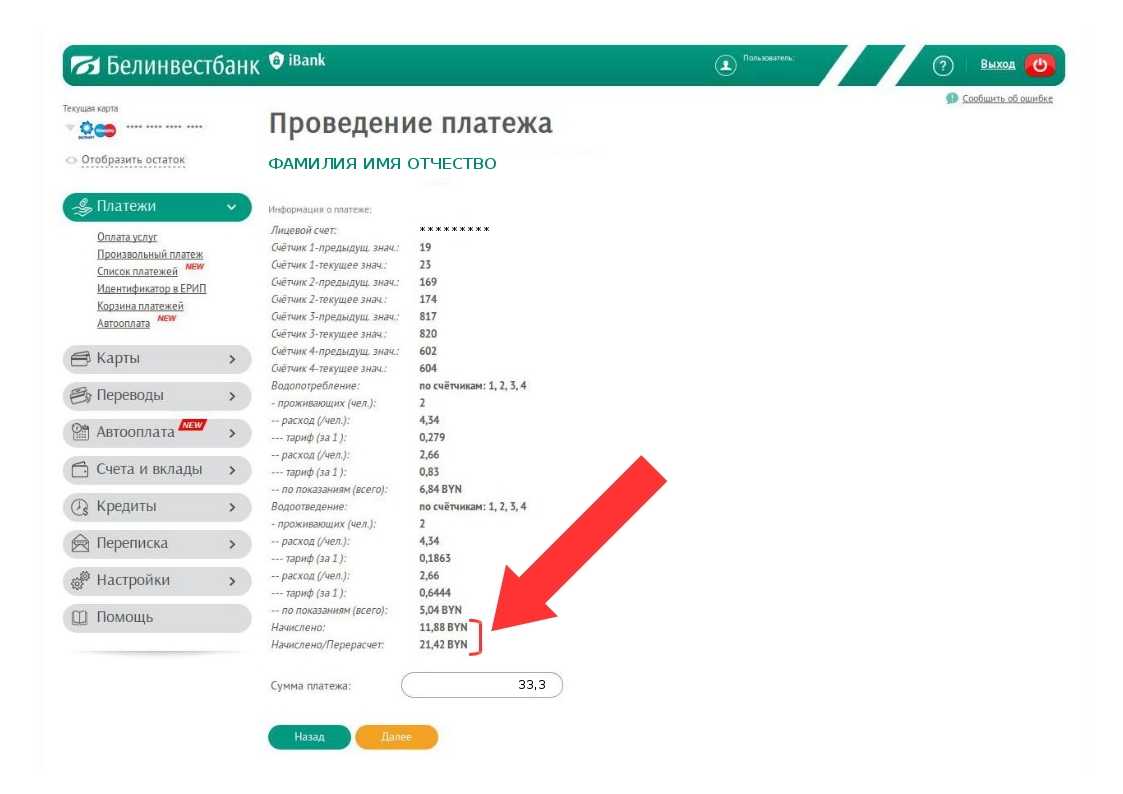1123x794 pixels.
Task: Open Корзина платежей menu item
Action: pos(140,306)
